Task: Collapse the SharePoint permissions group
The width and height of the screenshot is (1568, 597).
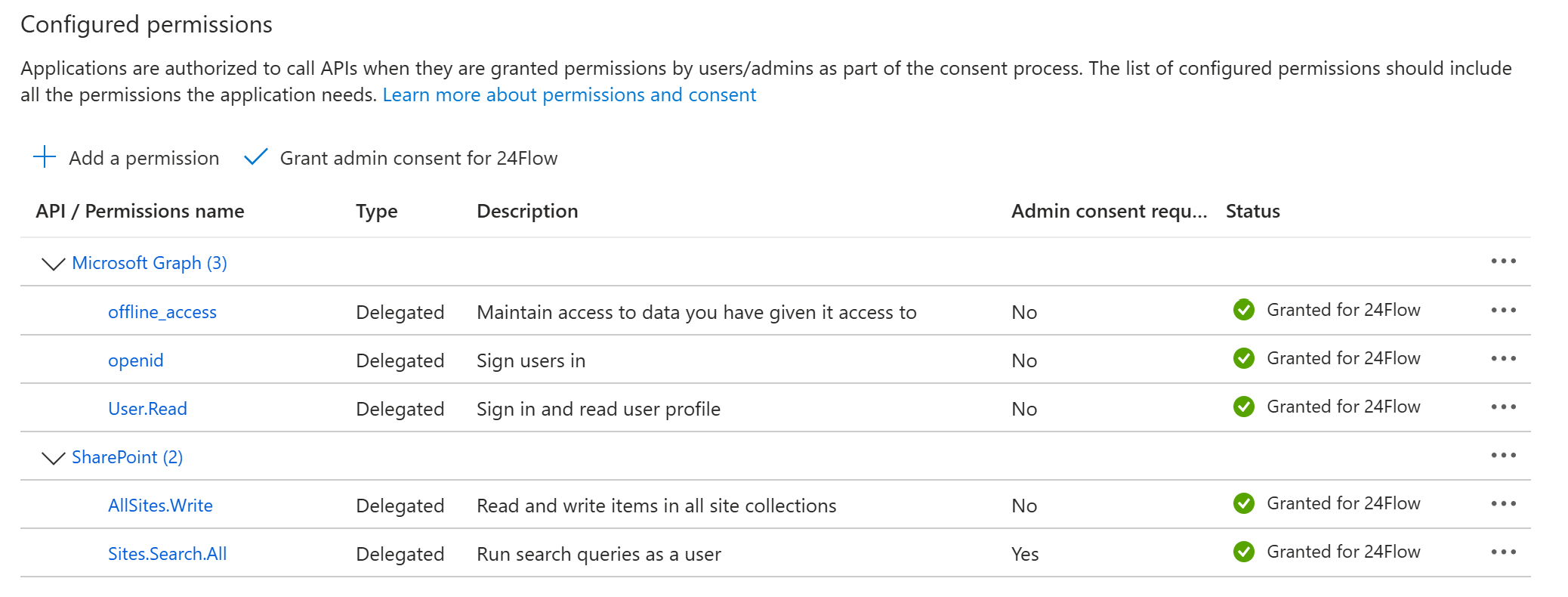Action: (53, 458)
